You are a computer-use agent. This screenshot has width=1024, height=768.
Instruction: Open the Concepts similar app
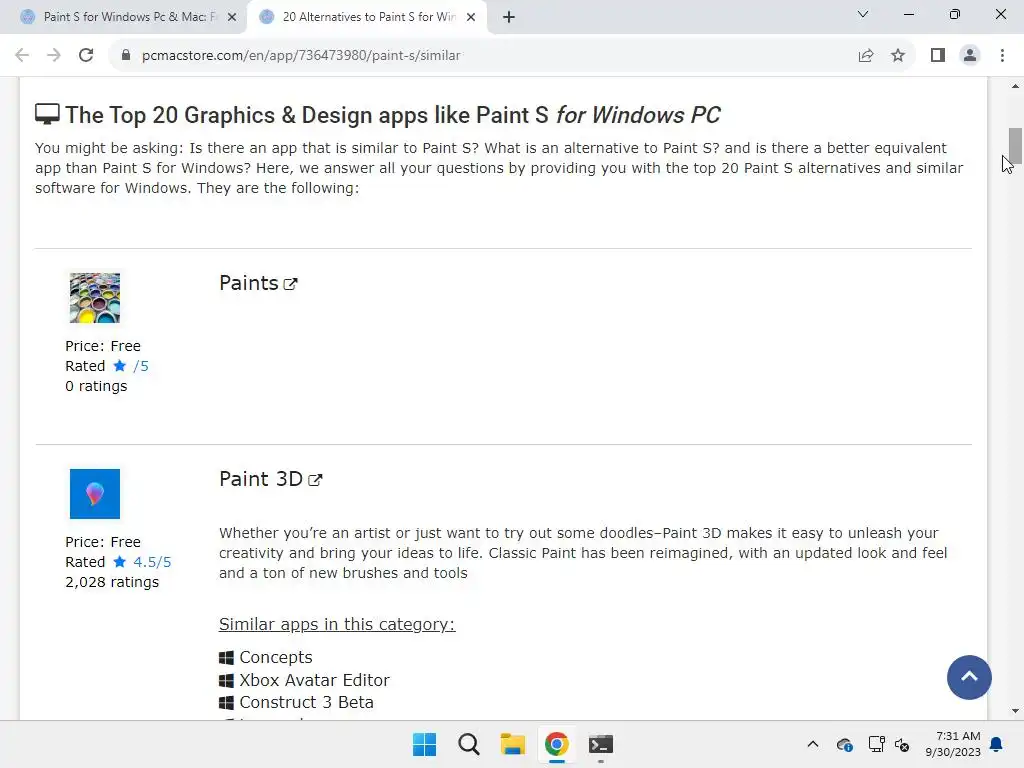tap(276, 657)
